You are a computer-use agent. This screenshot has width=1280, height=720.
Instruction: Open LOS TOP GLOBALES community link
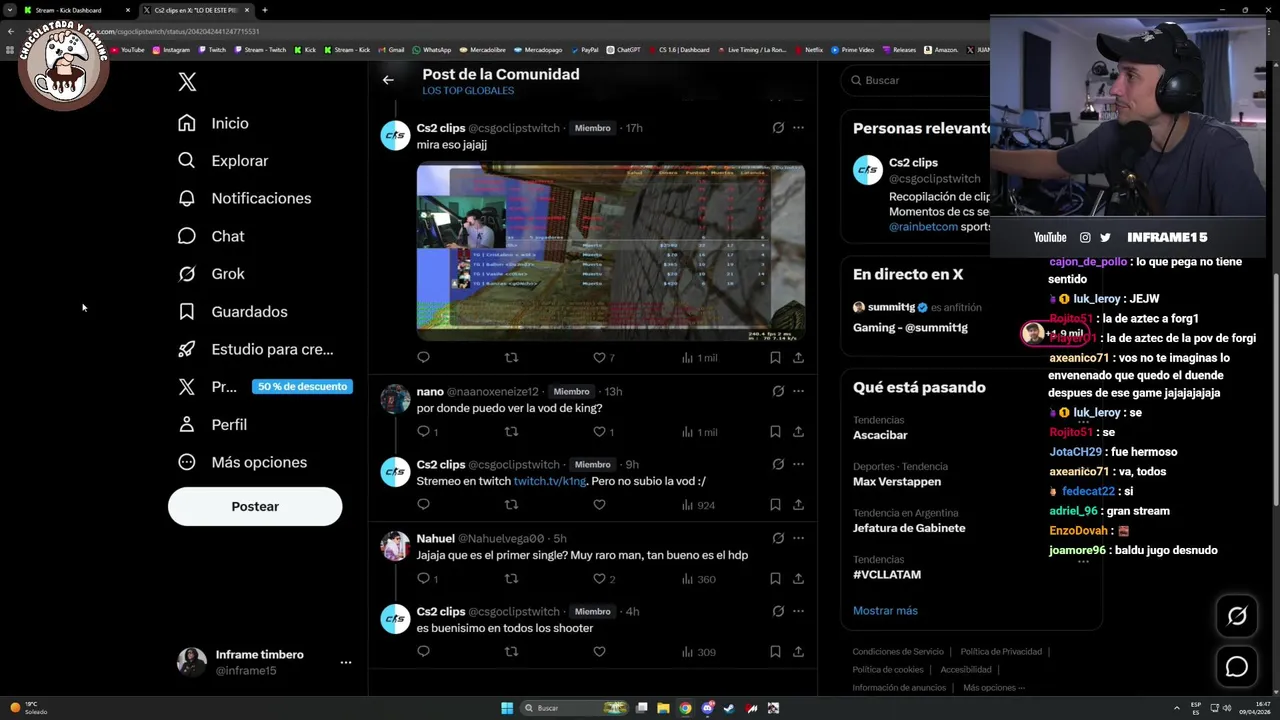(468, 91)
